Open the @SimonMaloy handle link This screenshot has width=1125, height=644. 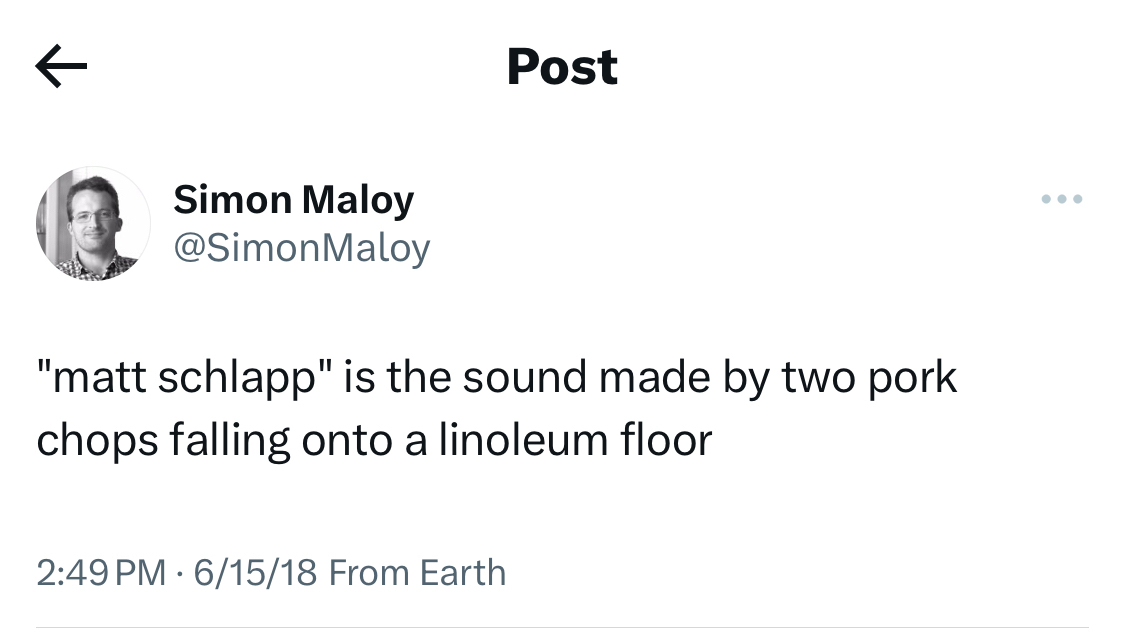(302, 247)
